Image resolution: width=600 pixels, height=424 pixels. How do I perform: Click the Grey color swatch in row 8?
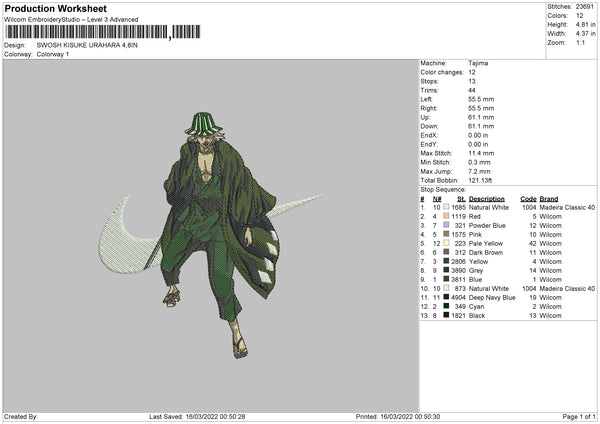click(446, 270)
